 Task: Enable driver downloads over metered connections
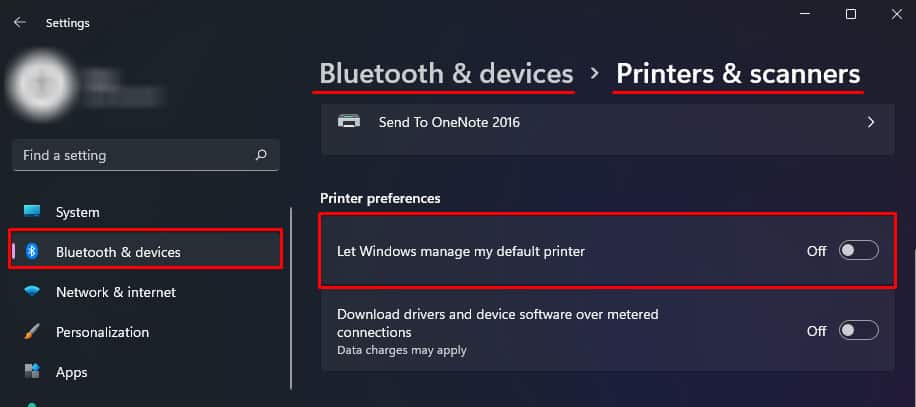point(858,331)
